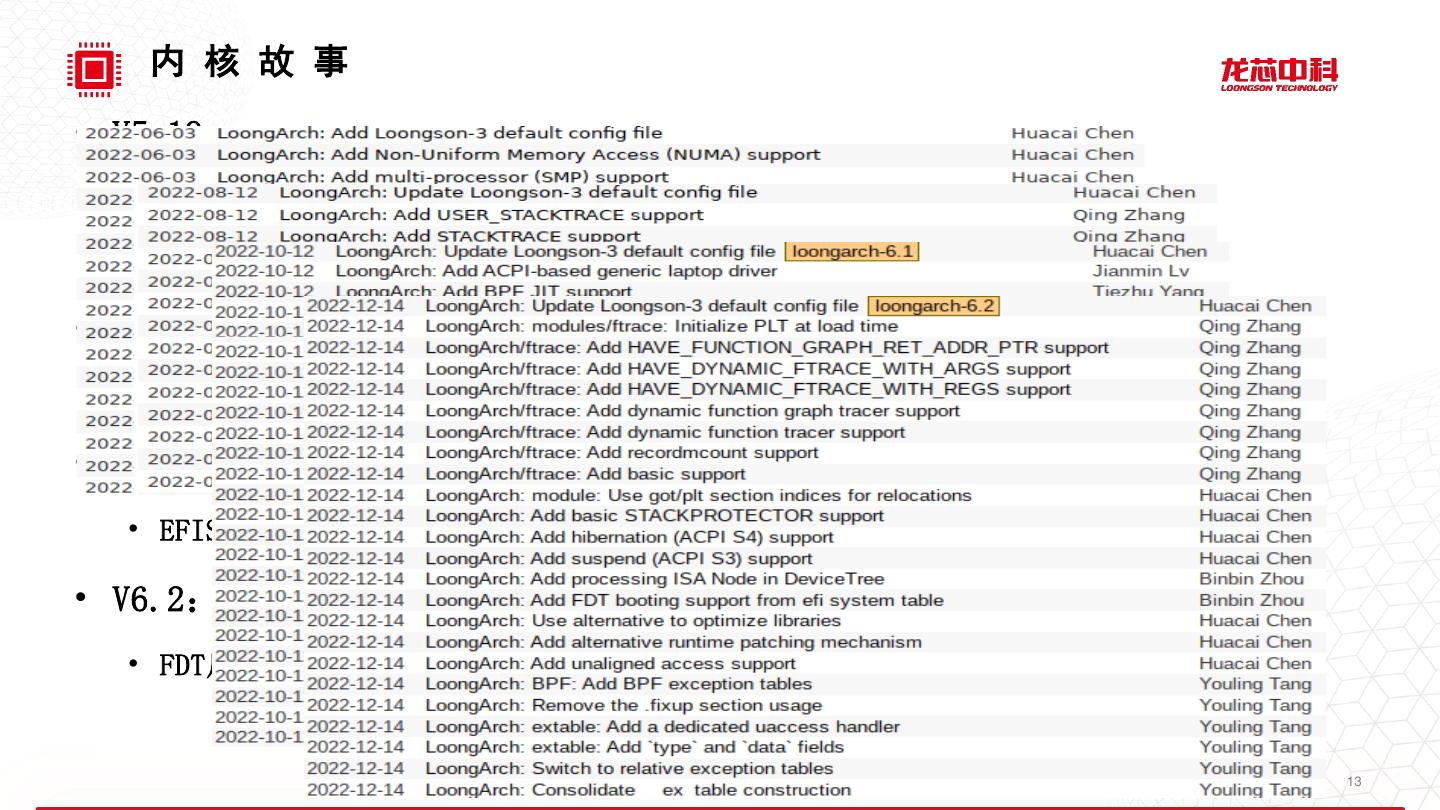Click the Add basic STACKPROTECTOR support commit

(654, 516)
